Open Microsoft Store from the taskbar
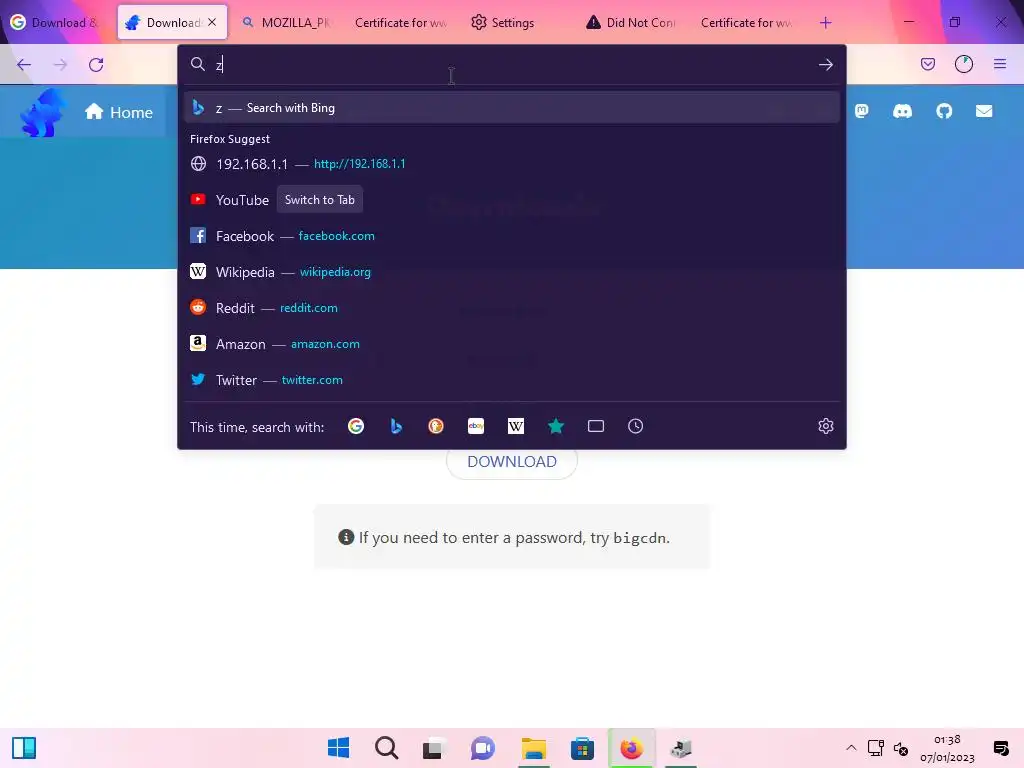1024x768 pixels. click(582, 748)
